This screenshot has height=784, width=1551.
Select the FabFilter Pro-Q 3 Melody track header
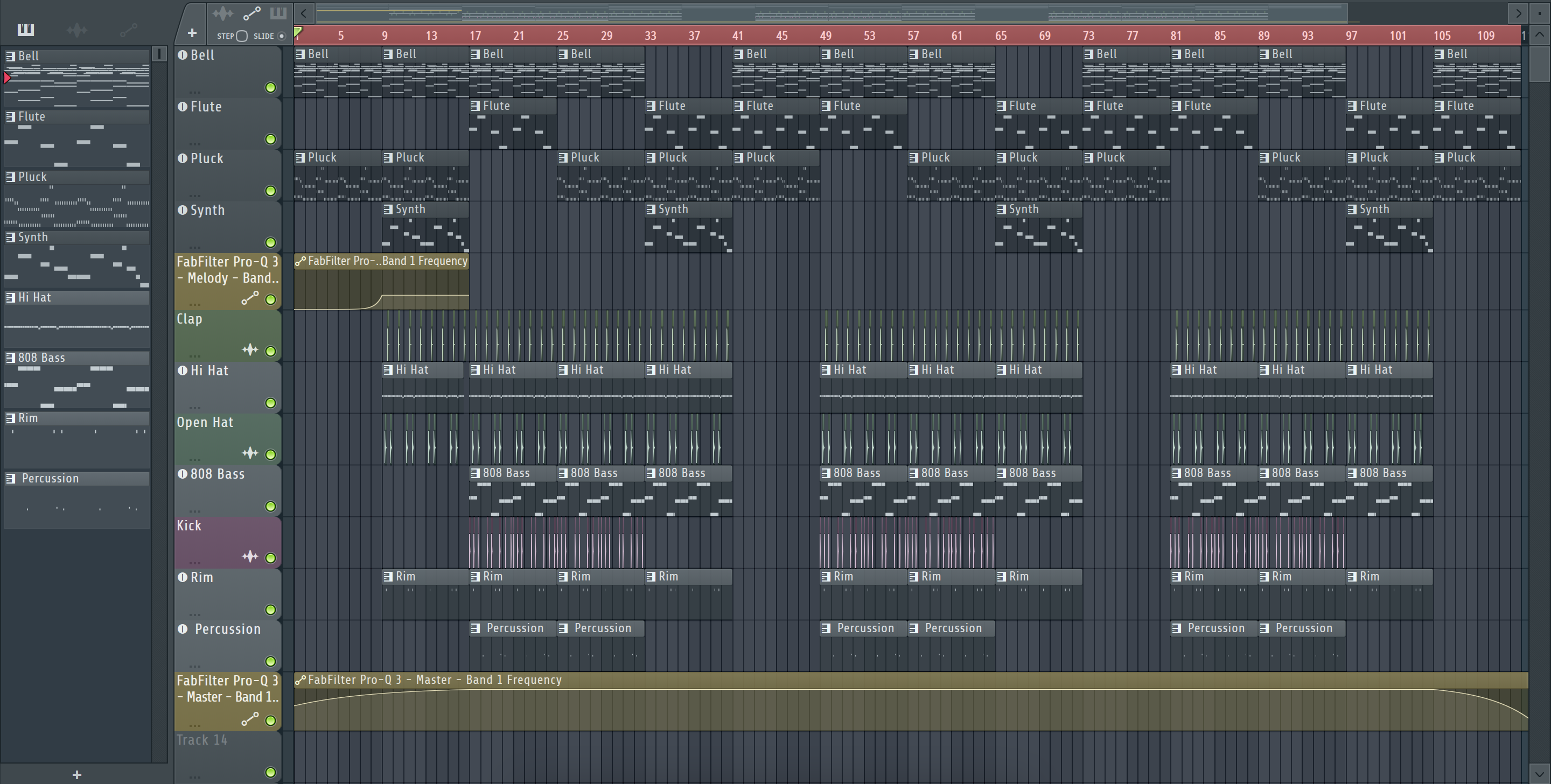[228, 281]
